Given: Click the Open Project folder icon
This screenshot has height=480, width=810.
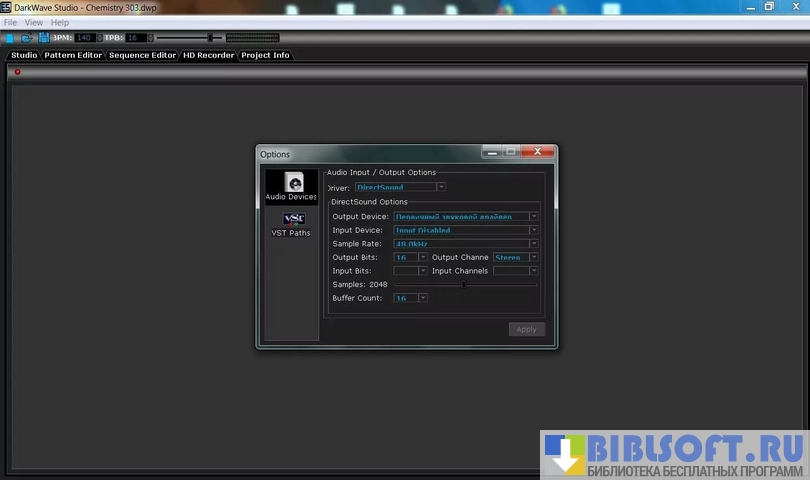Looking at the screenshot, I should coord(27,38).
